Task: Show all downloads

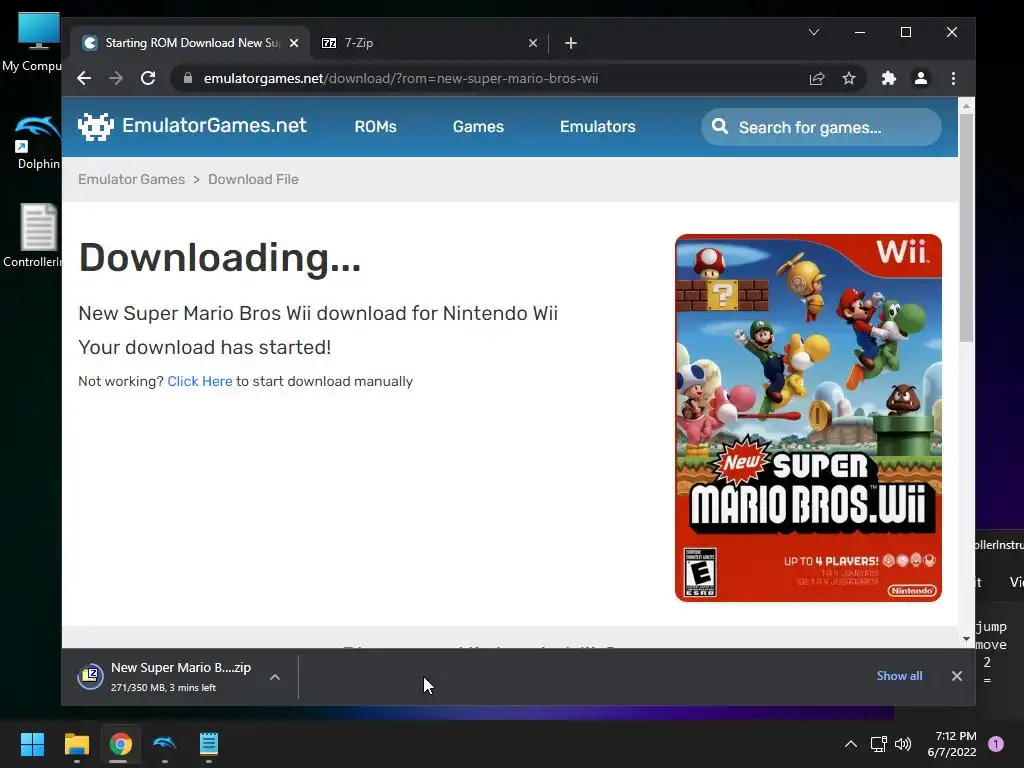Action: click(x=899, y=676)
